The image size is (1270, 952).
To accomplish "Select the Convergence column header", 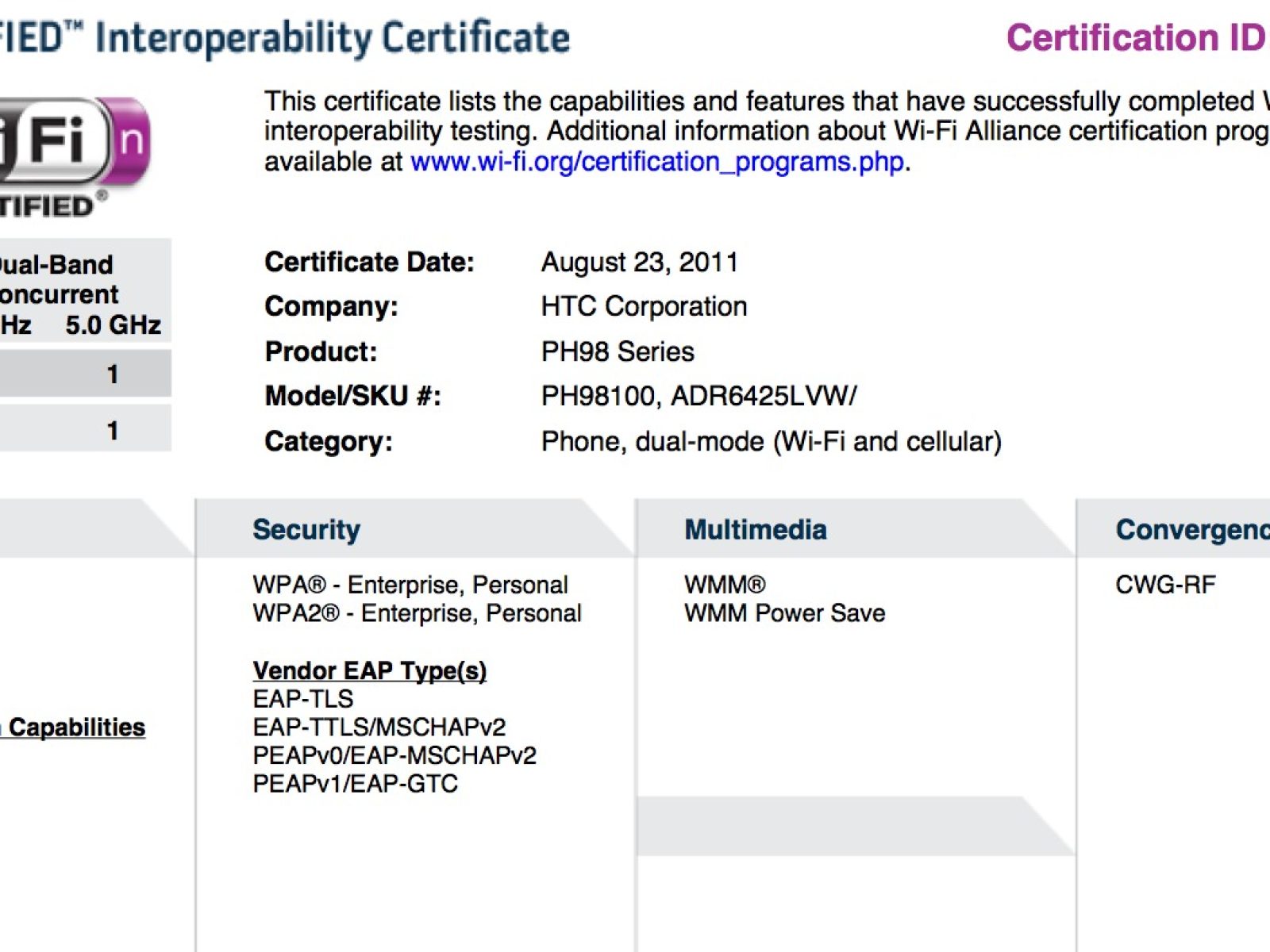I will coord(1191,529).
